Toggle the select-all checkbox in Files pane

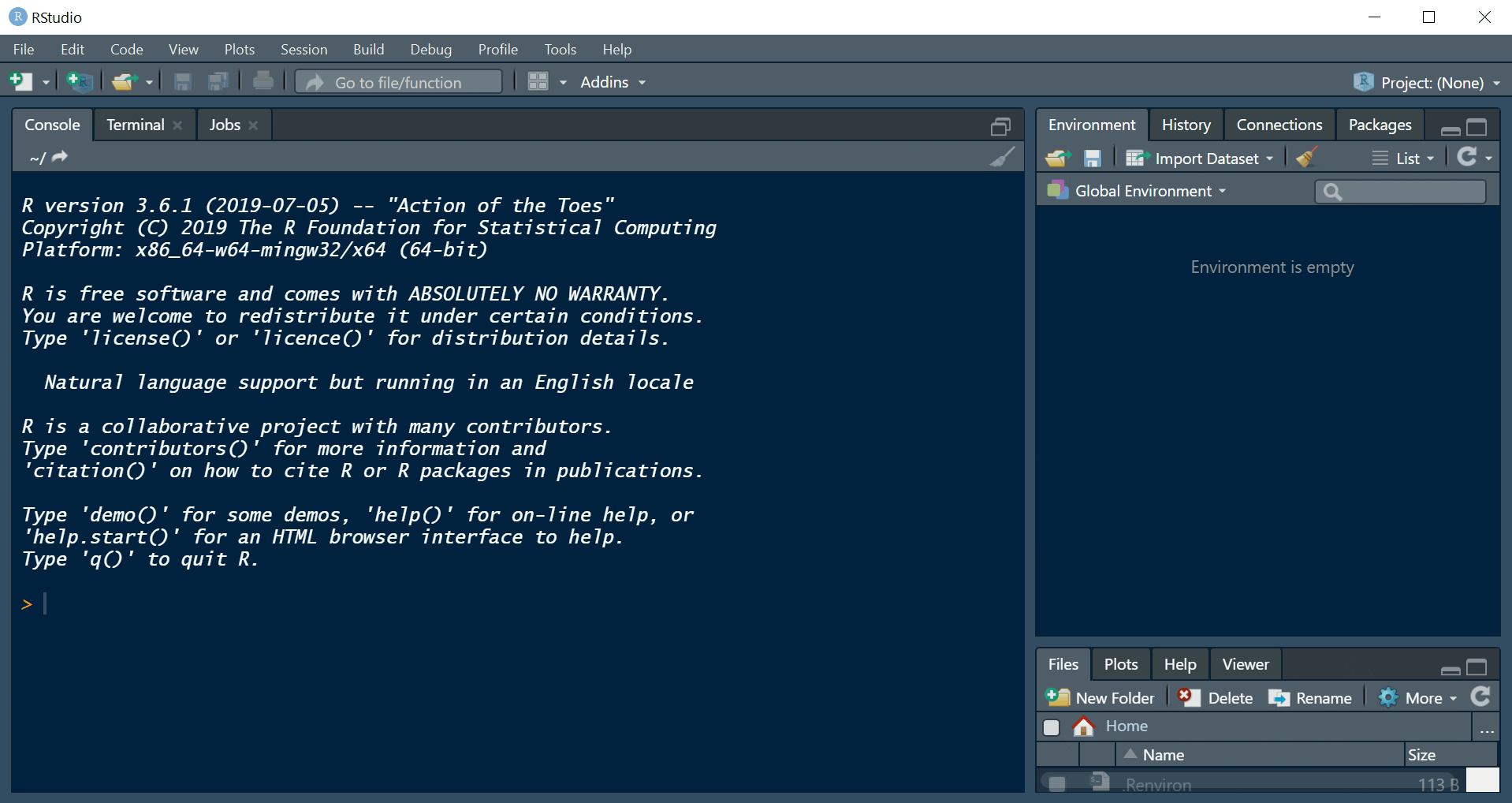[x=1051, y=727]
